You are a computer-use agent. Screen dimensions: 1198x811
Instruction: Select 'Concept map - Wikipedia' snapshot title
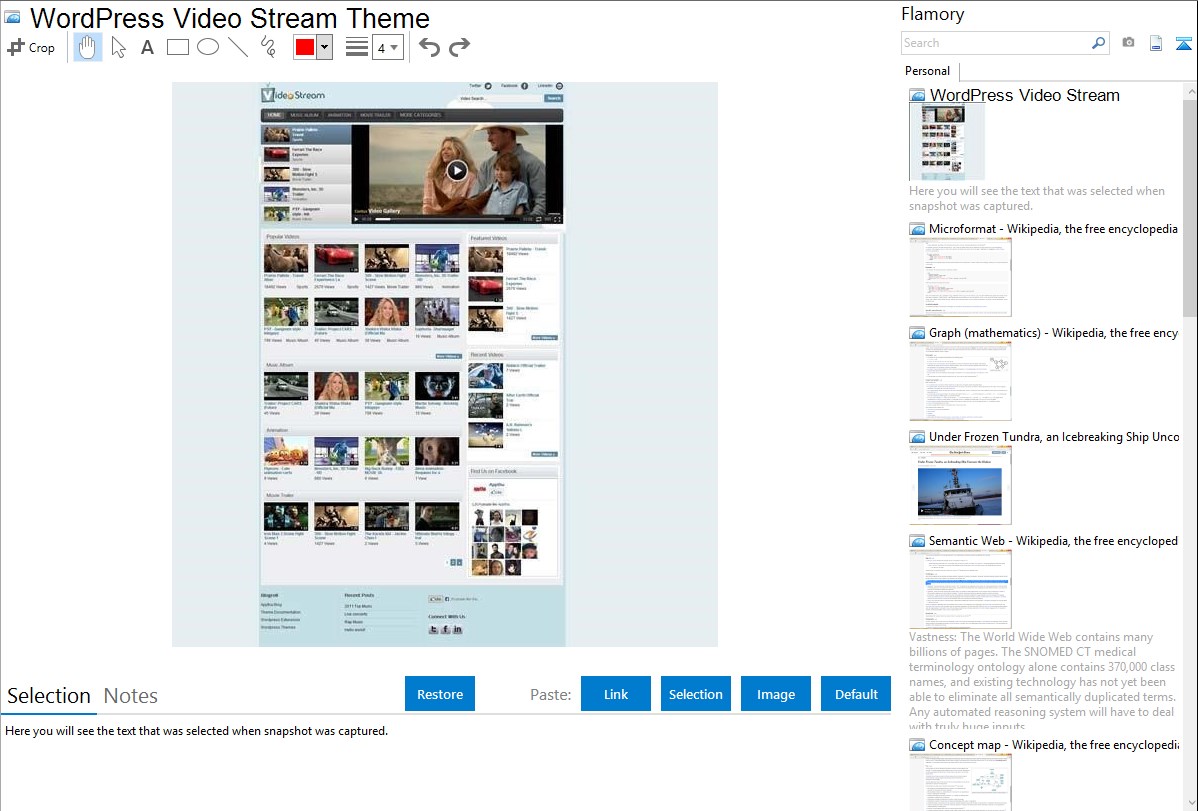click(1054, 744)
